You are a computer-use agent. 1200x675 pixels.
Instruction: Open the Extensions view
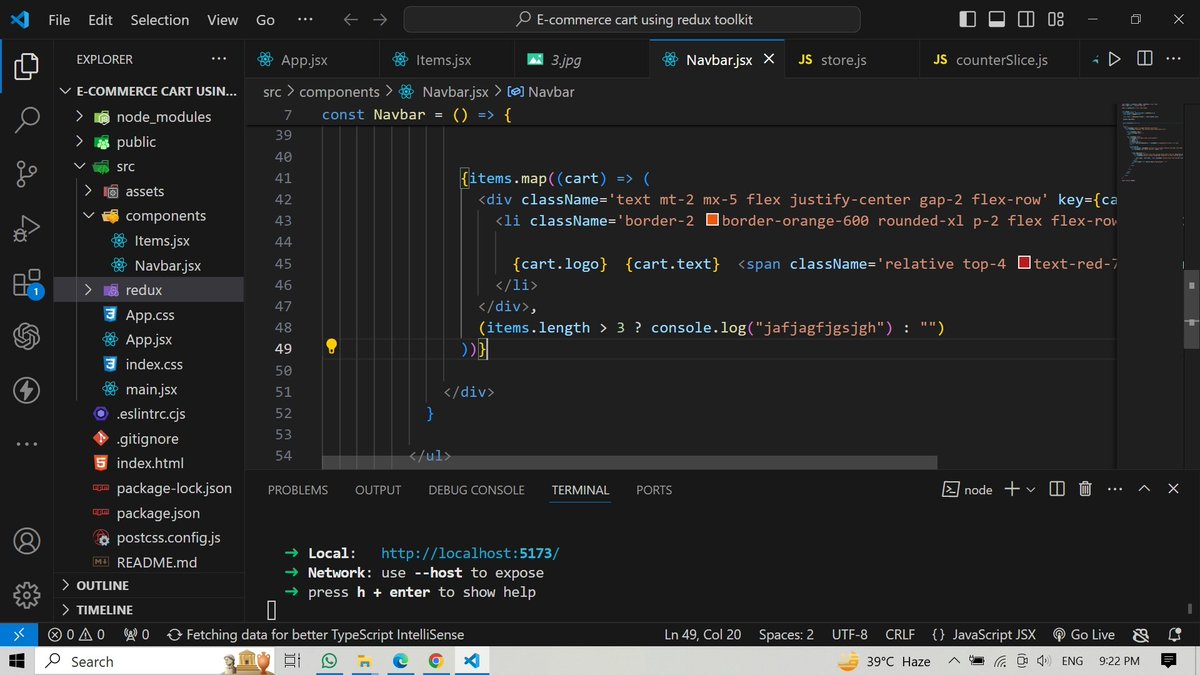27,283
